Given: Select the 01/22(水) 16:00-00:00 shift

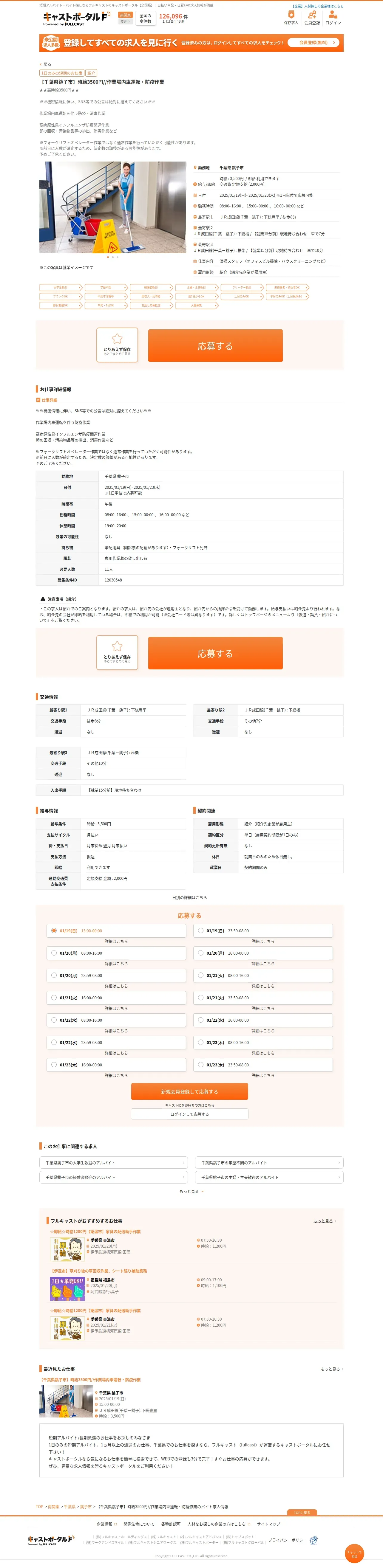Looking at the screenshot, I should [x=263, y=1020].
